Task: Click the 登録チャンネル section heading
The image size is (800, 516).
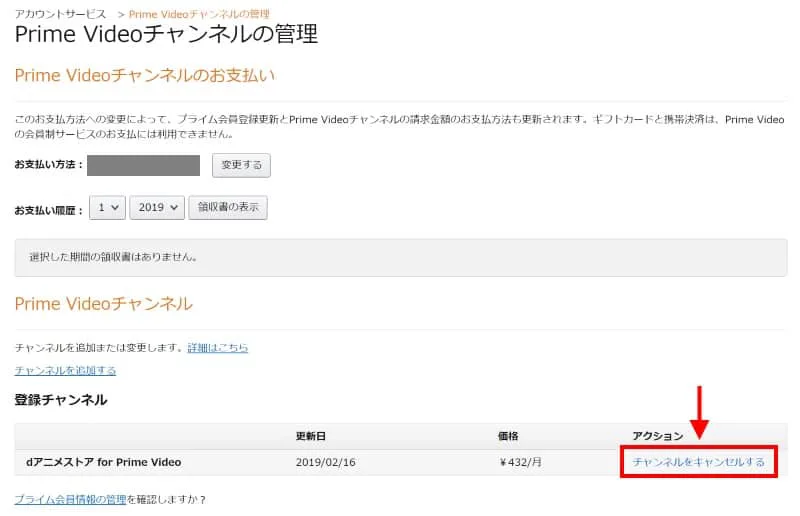Action: point(61,400)
